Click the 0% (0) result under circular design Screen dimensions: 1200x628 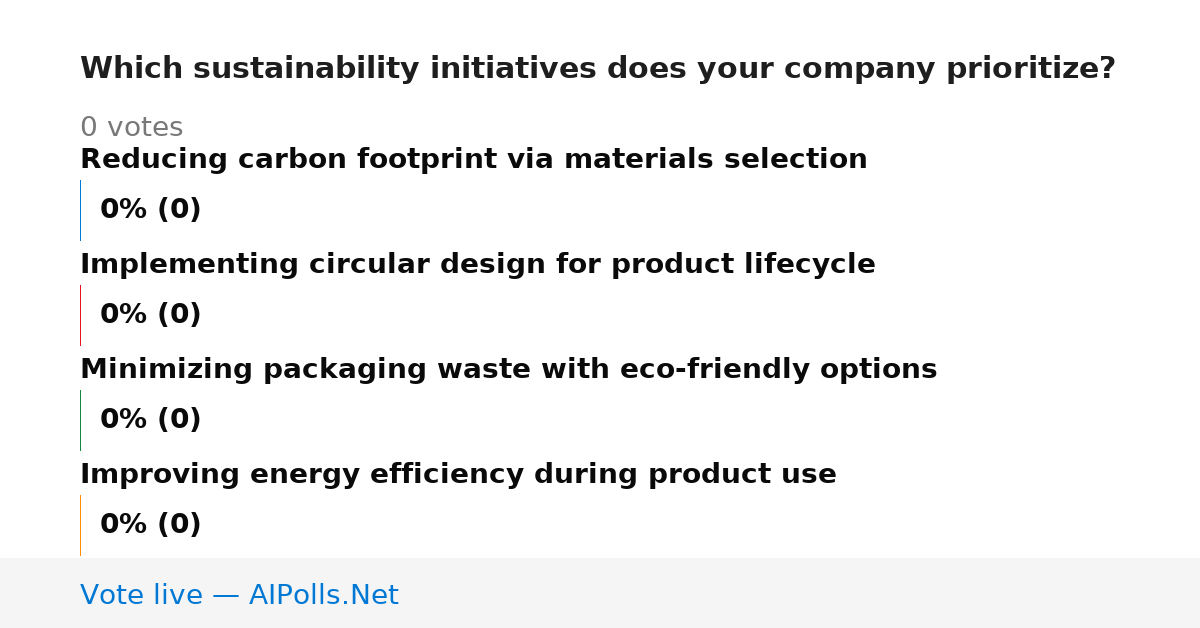[150, 315]
